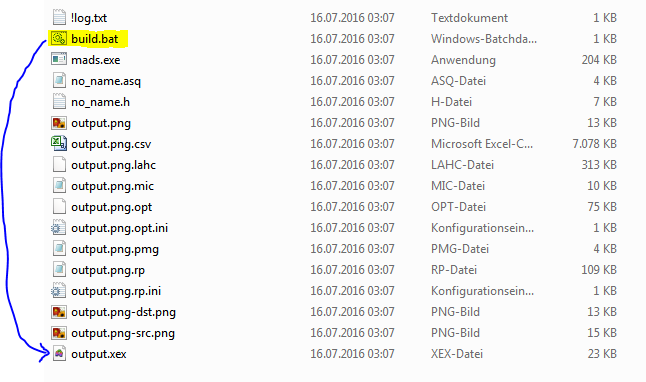646x382 pixels.
Task: Select the !log.txt text document icon
Action: (59, 17)
